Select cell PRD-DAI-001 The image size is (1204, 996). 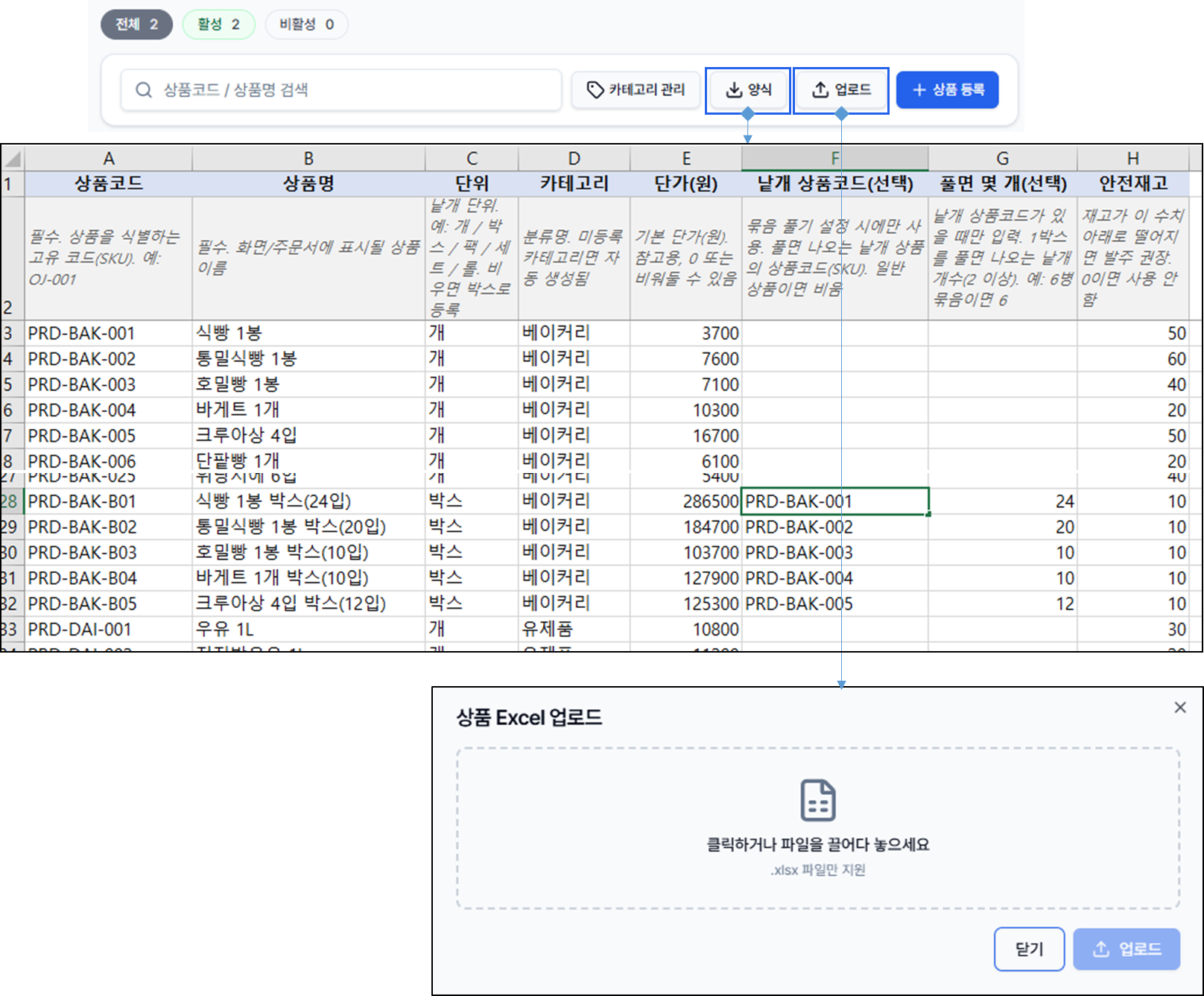pyautogui.click(x=109, y=629)
